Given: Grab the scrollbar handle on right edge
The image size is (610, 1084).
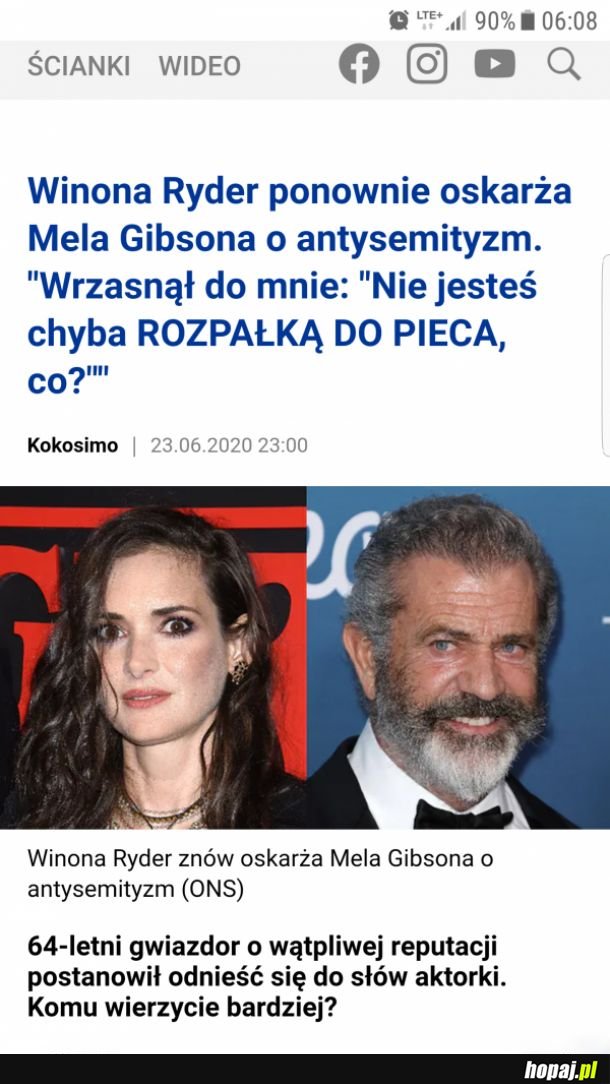Looking at the screenshot, I should [x=606, y=355].
